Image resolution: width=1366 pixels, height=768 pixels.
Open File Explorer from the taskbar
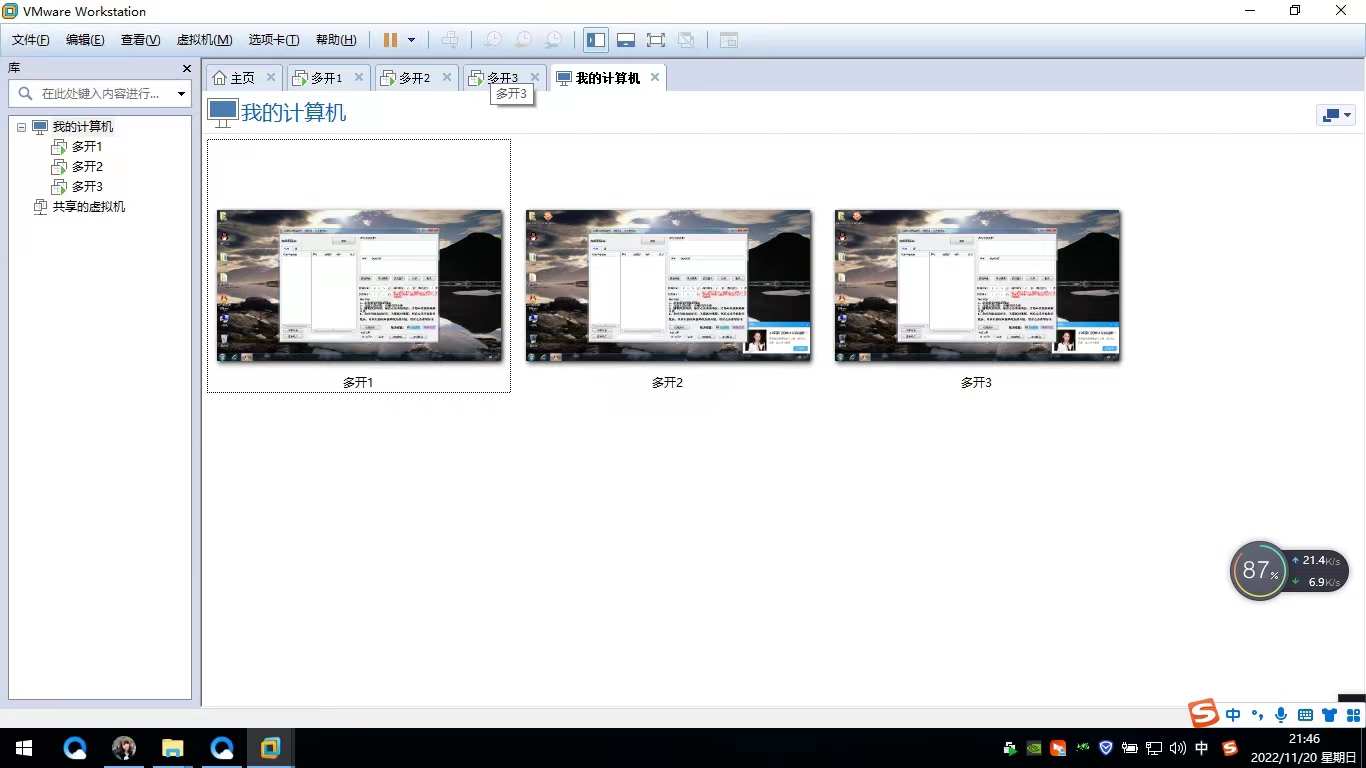[173, 748]
